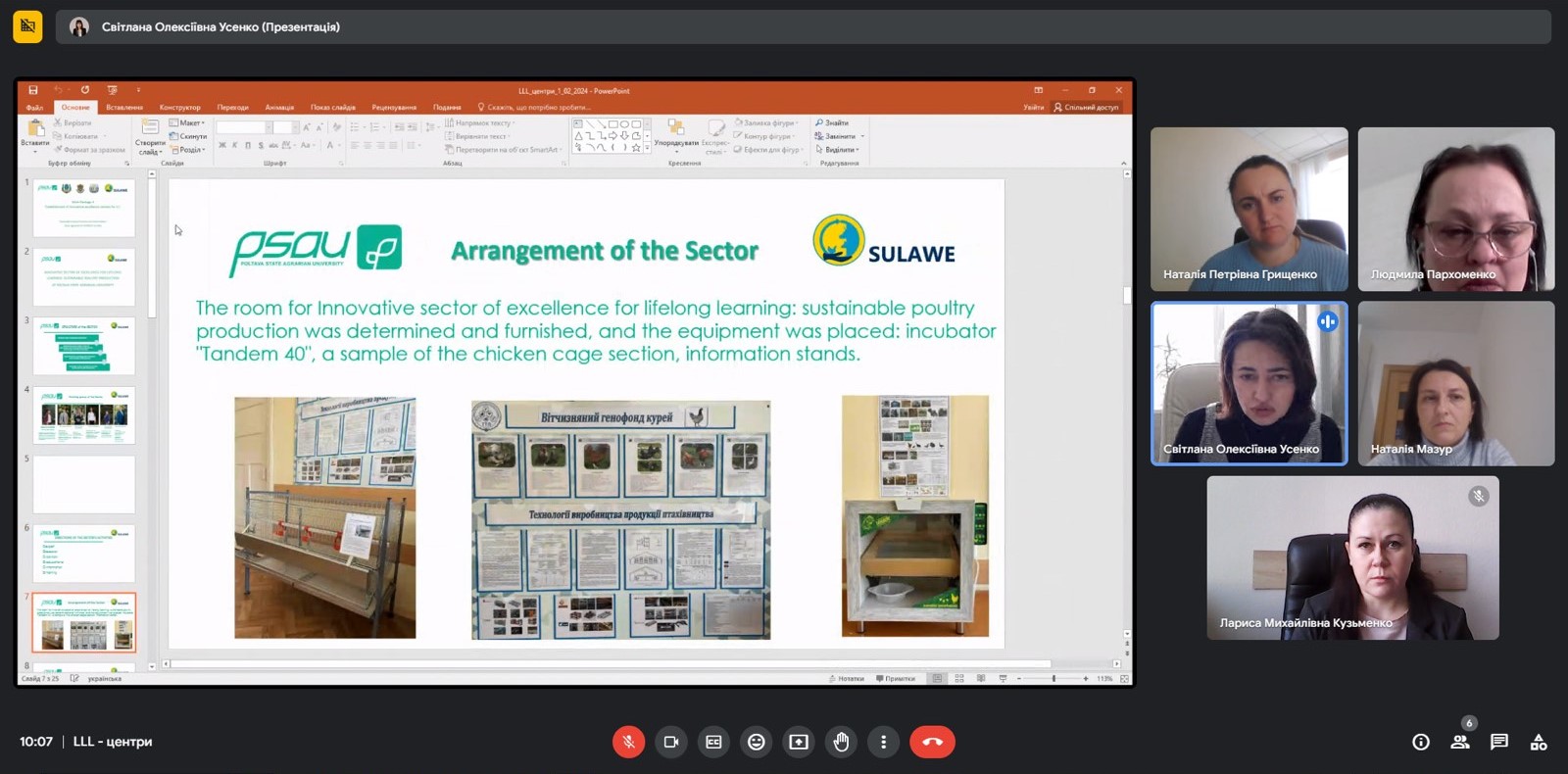Leave the call with red hang-up button

pos(932,742)
